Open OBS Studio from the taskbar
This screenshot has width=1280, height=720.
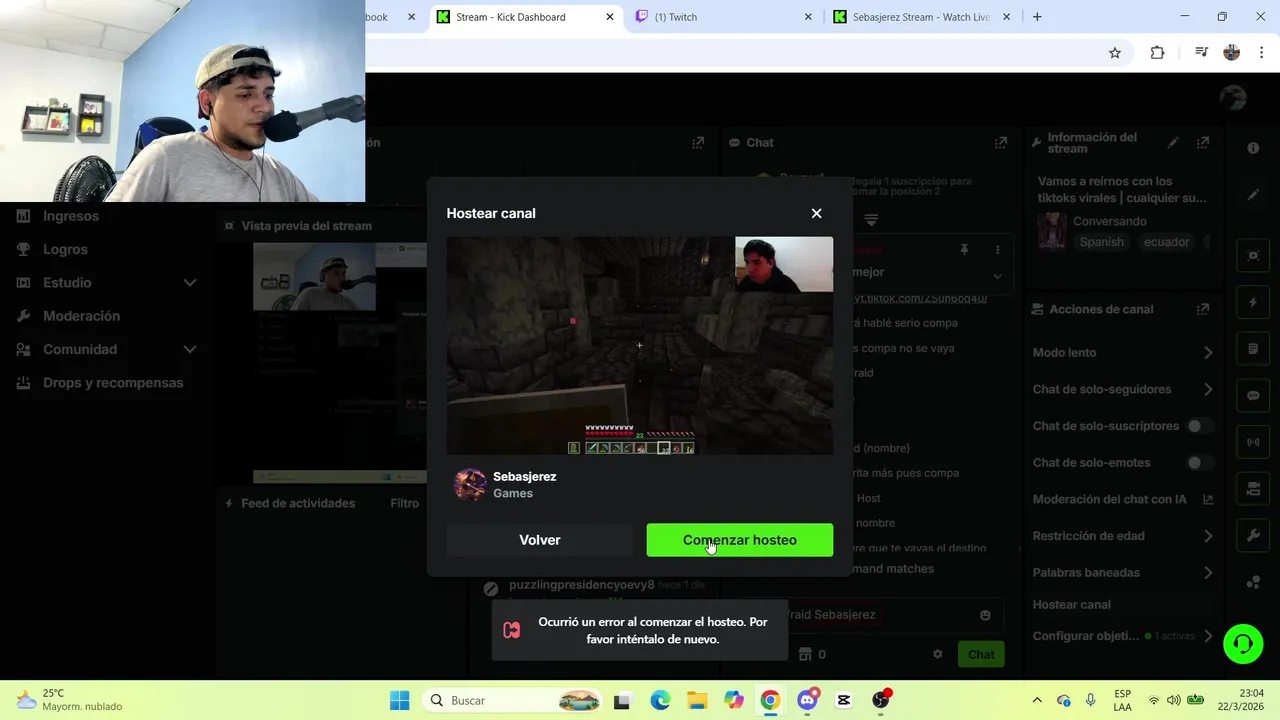click(880, 700)
